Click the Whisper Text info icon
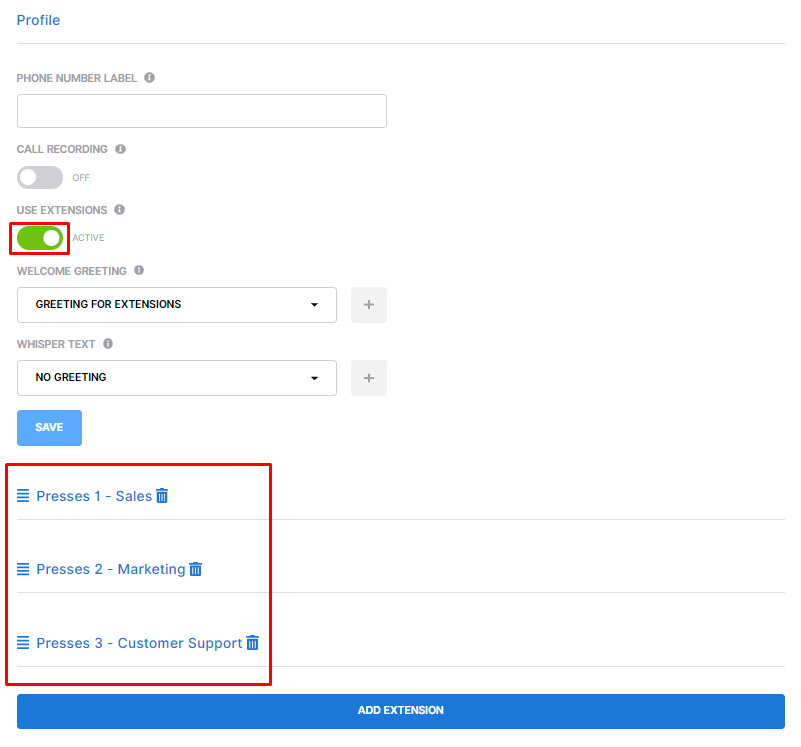 coord(108,343)
